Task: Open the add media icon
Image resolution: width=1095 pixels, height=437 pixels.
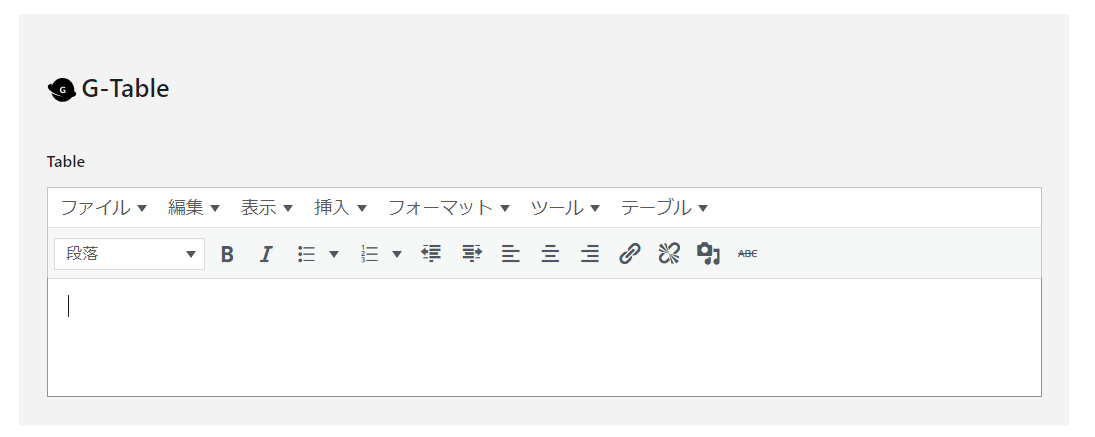Action: tap(708, 254)
